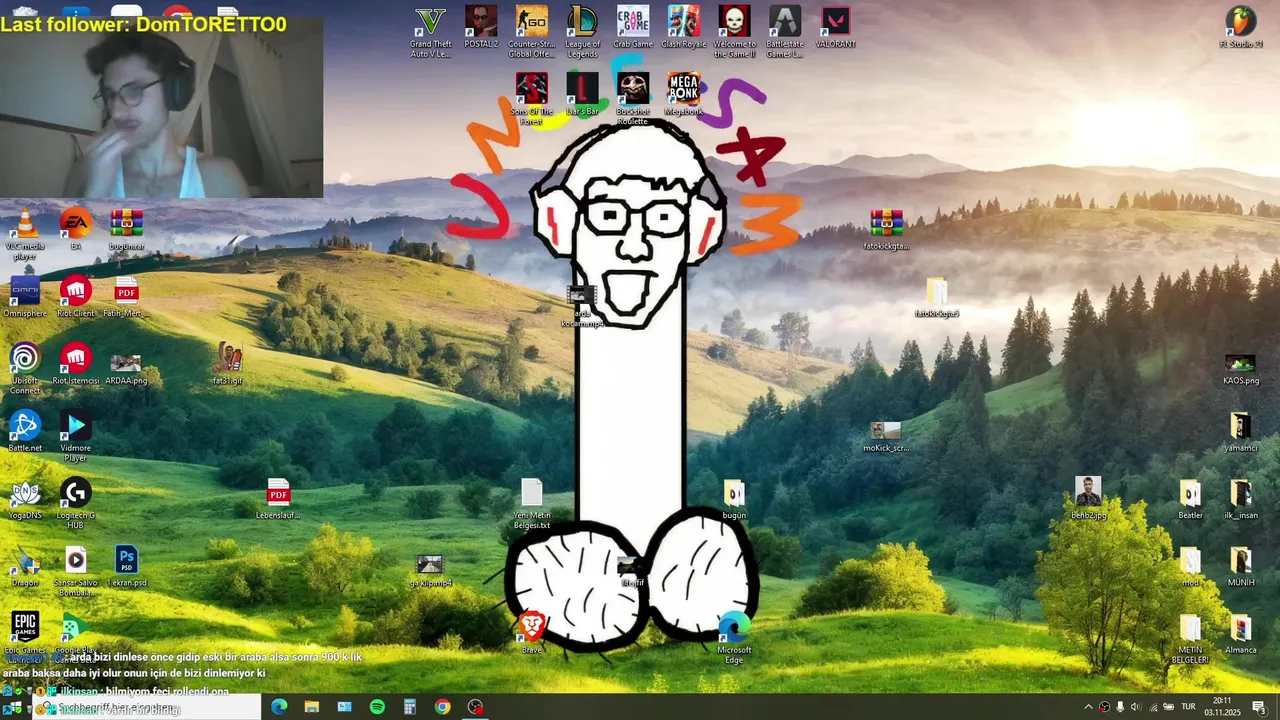Viewport: 1280px width, 720px height.
Task: Launch the POSTAL 2 desktop icon
Action: (481, 28)
